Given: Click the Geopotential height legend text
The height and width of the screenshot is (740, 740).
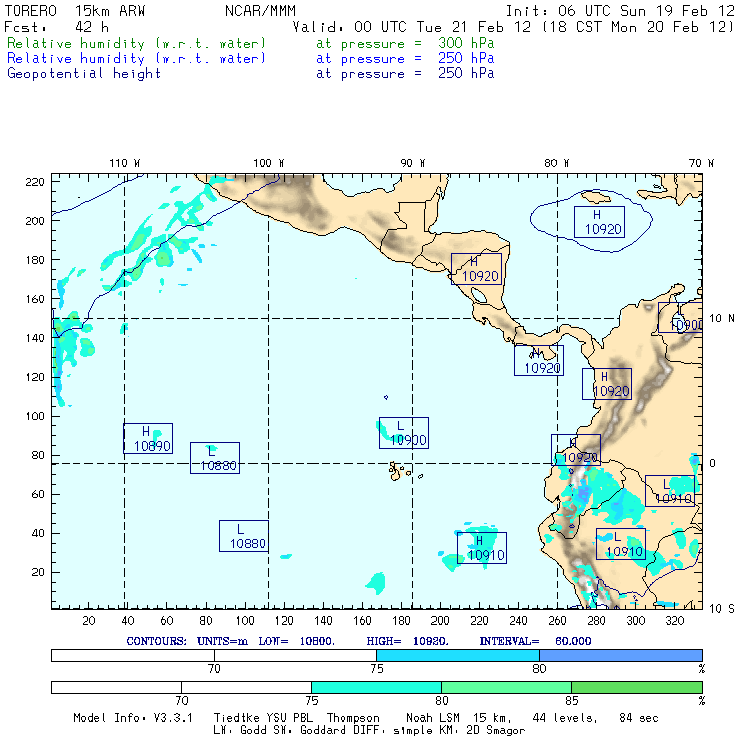Looking at the screenshot, I should 84,73.
